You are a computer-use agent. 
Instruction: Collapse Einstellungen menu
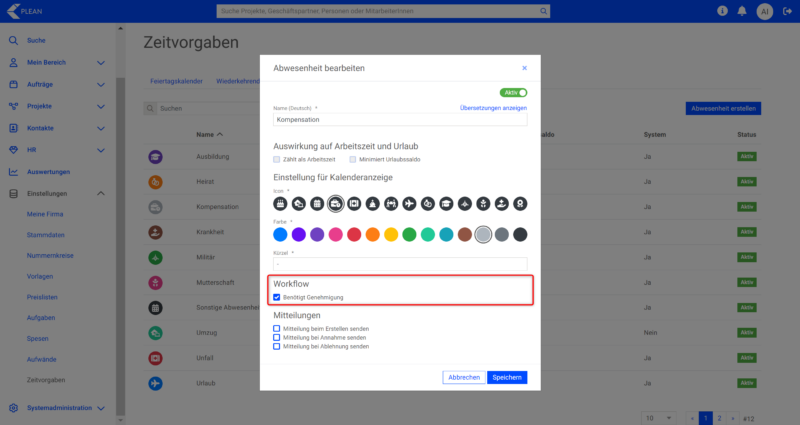click(x=101, y=193)
